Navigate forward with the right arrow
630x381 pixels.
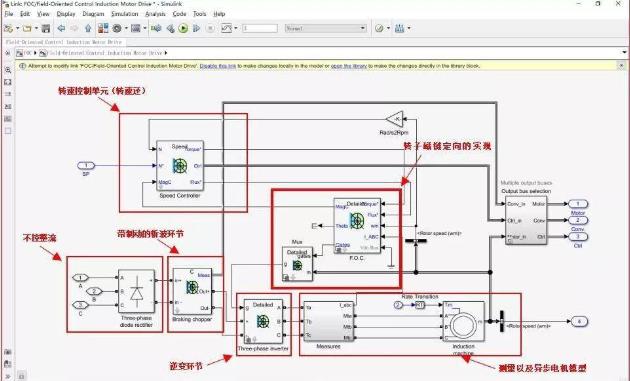click(x=74, y=29)
